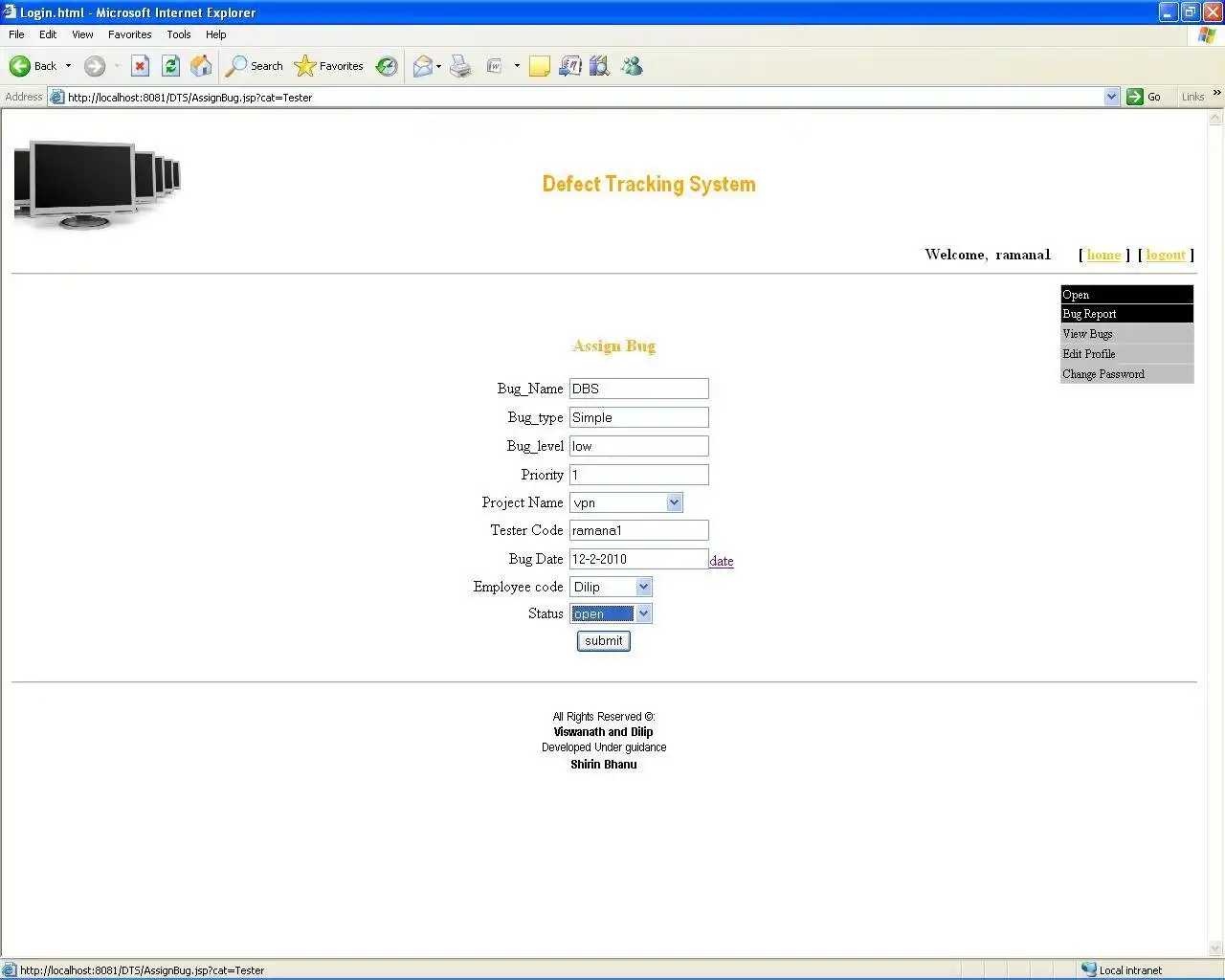Viewport: 1225px width, 980px height.
Task: Click the date picker link
Action: click(x=722, y=562)
